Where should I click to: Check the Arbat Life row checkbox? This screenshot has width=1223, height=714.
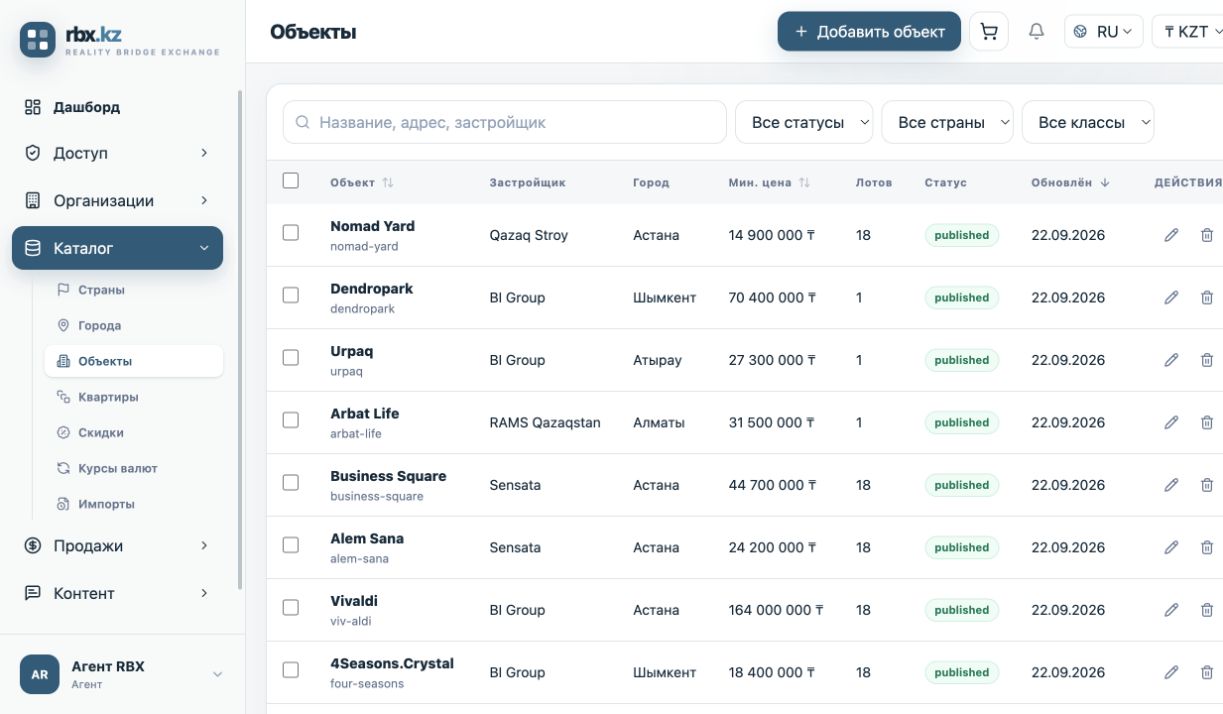point(291,420)
